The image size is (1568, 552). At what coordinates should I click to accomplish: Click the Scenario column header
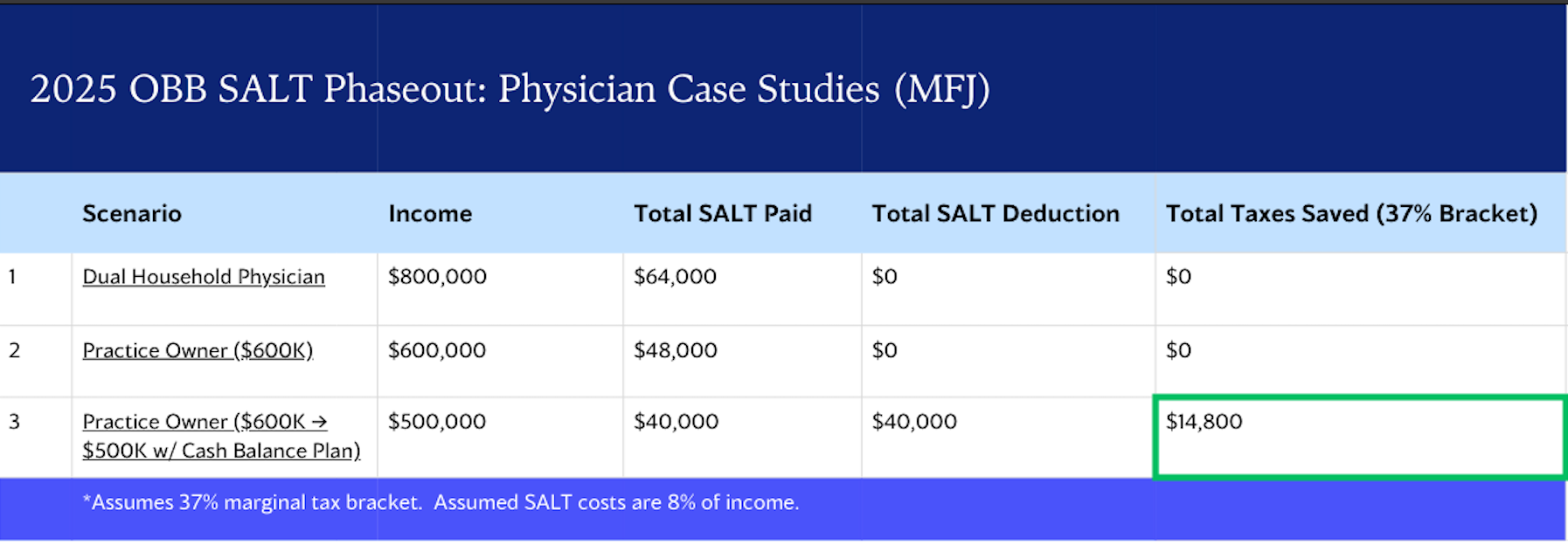pos(132,214)
